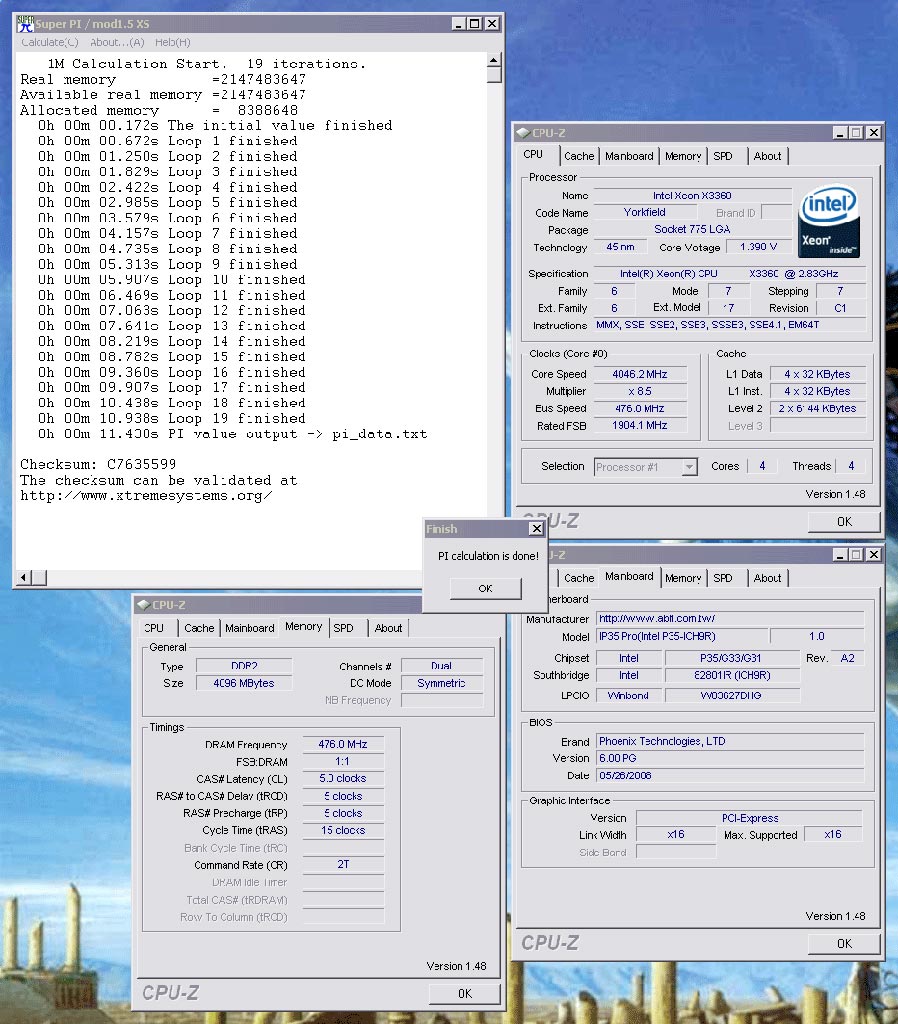898x1024 pixels.
Task: Click the Super PI title bar icon
Action: [x=25, y=24]
